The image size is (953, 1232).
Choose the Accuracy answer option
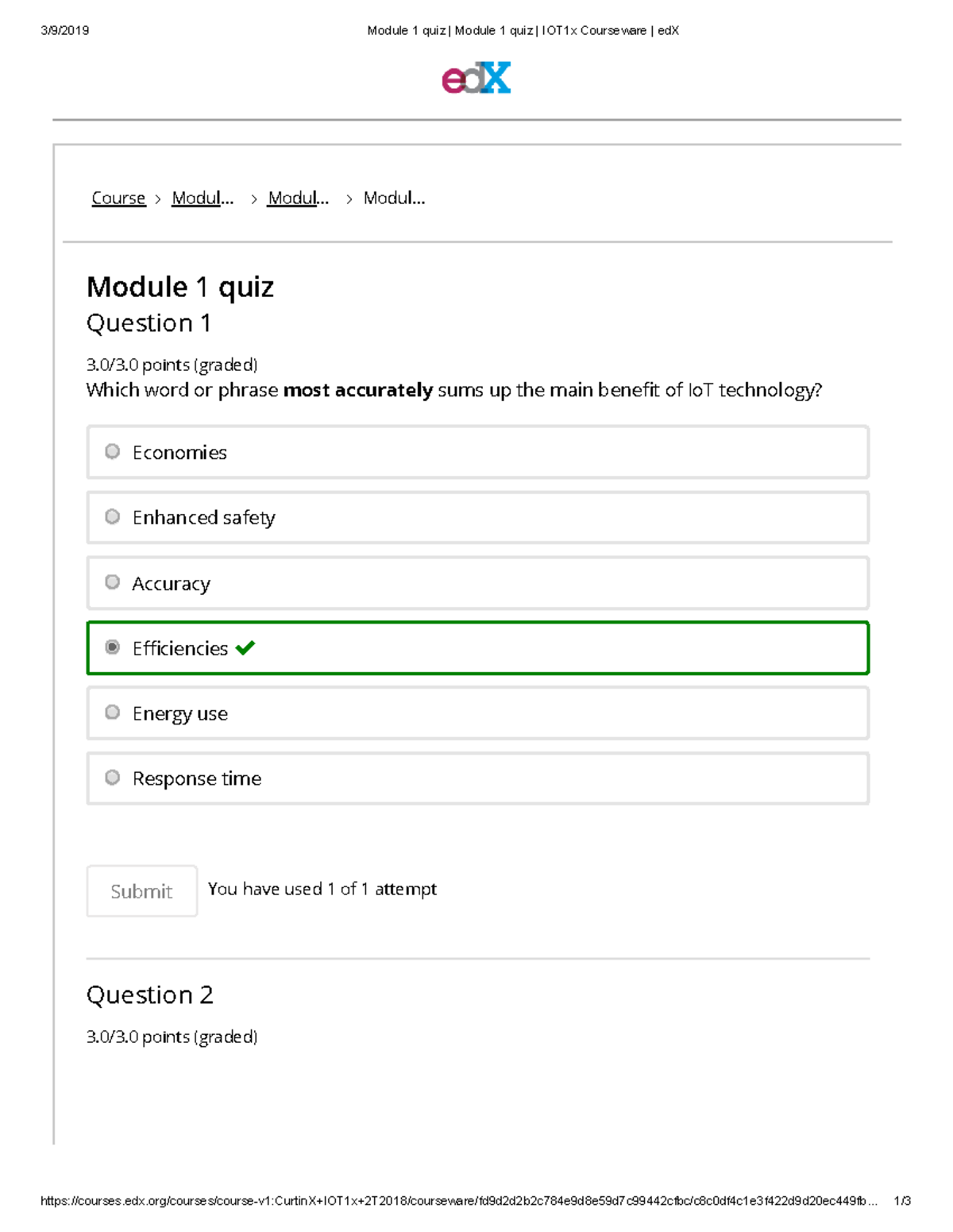[x=112, y=582]
